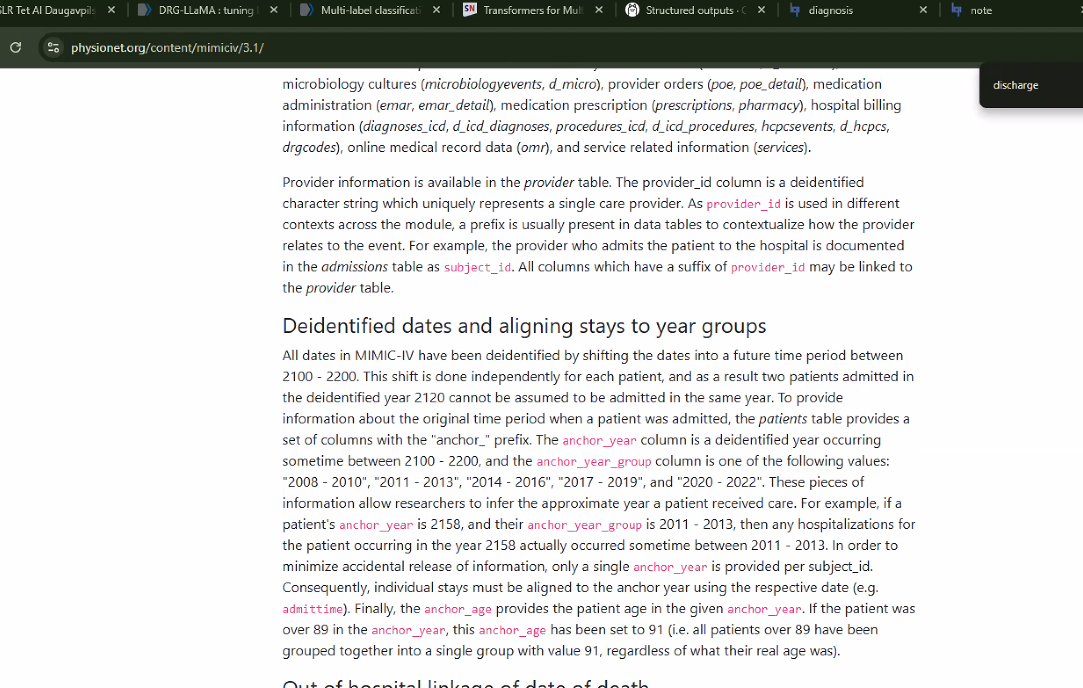Switch to the 'LR Tet AI Daugavpils' tab
Viewport: 1083px width, 688px height.
(x=48, y=10)
